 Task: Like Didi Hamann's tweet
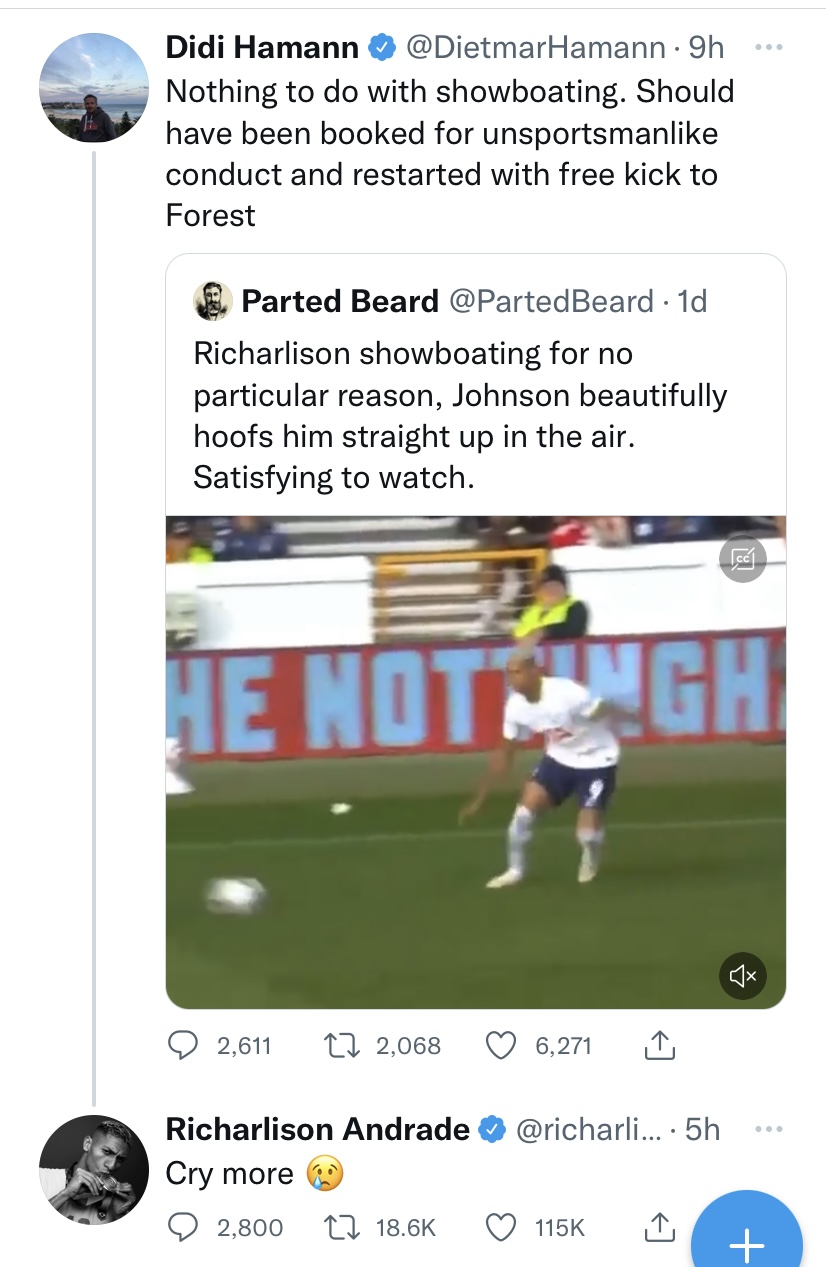499,1046
